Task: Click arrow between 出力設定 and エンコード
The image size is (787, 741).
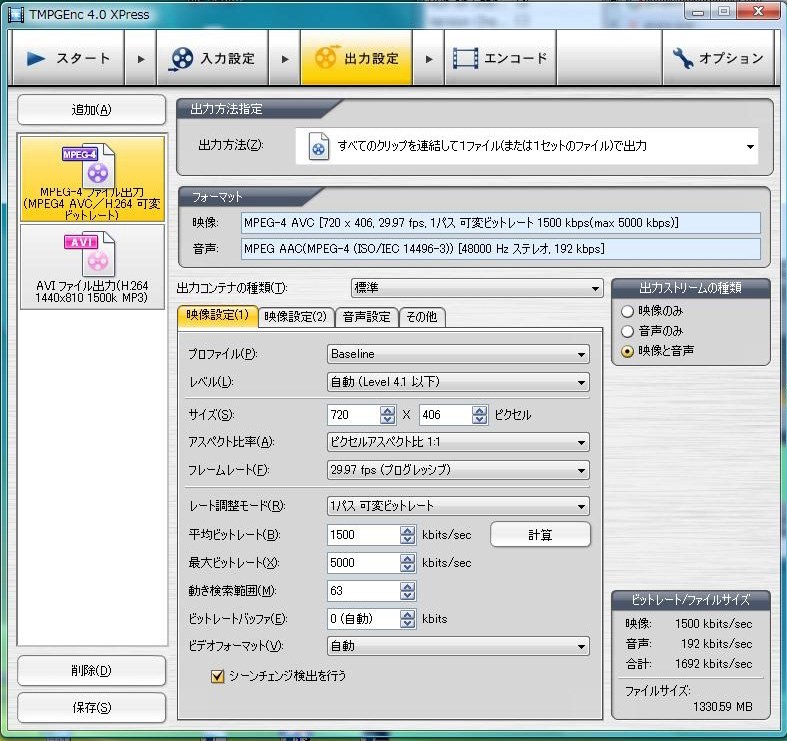Action: [x=428, y=59]
